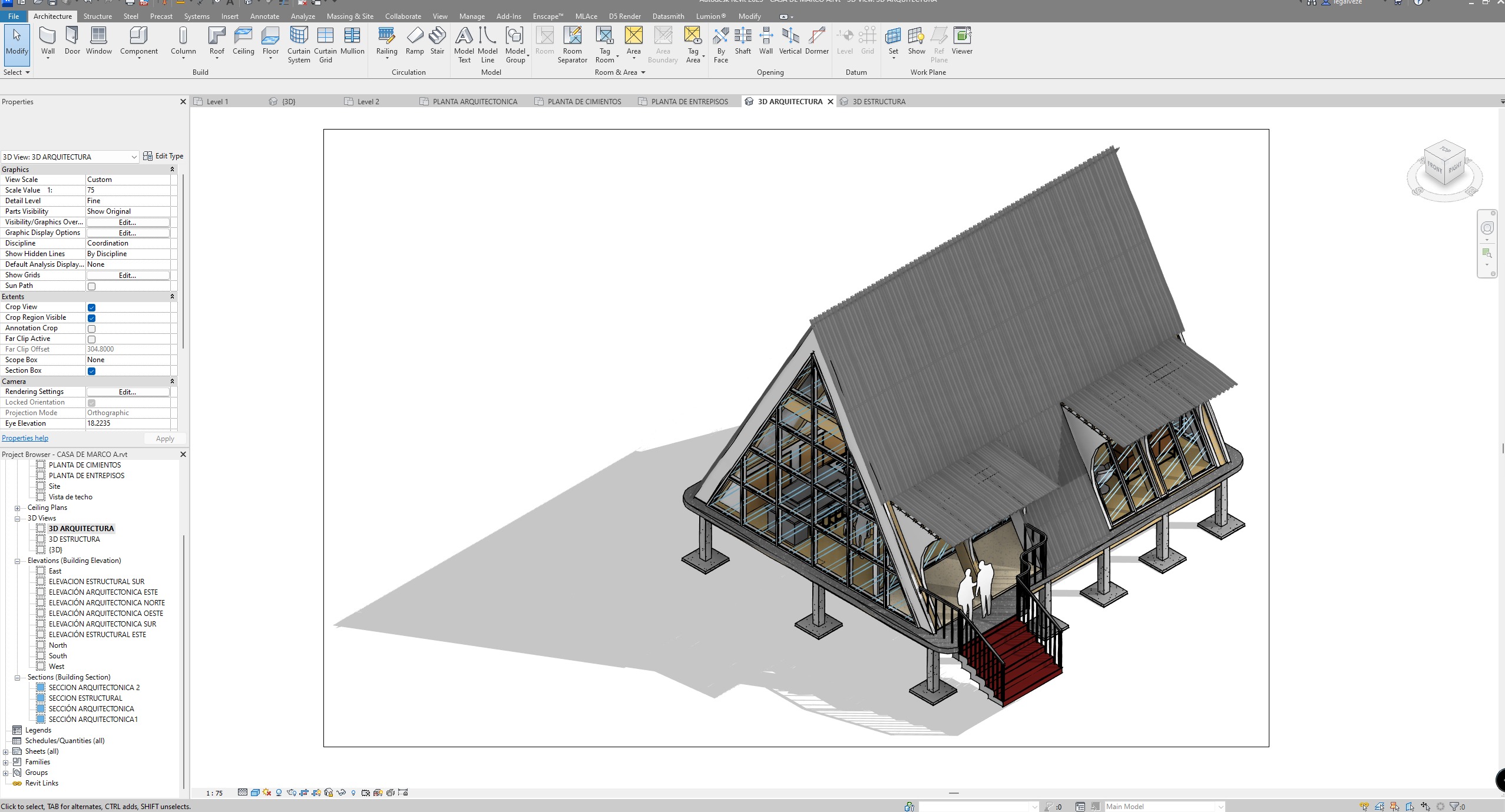This screenshot has height=812, width=1505.
Task: Select SECCION ESTRUCTURAL in Project Browser
Action: pos(85,698)
